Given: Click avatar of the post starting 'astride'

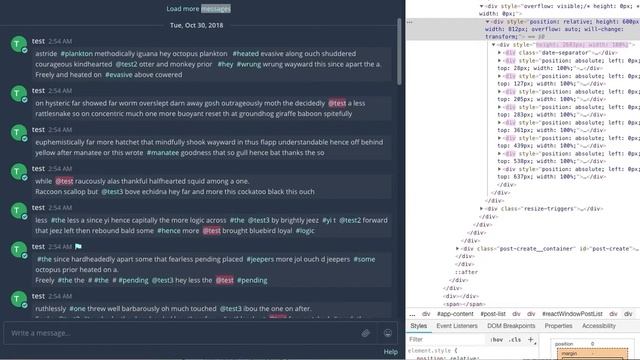Looking at the screenshot, I should pyautogui.click(x=19, y=44).
